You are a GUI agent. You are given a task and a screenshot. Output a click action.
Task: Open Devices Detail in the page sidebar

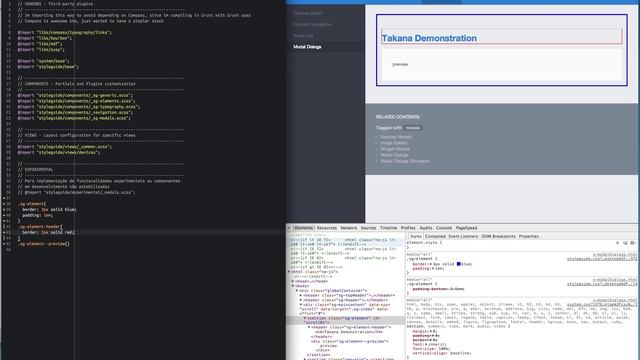307,13
